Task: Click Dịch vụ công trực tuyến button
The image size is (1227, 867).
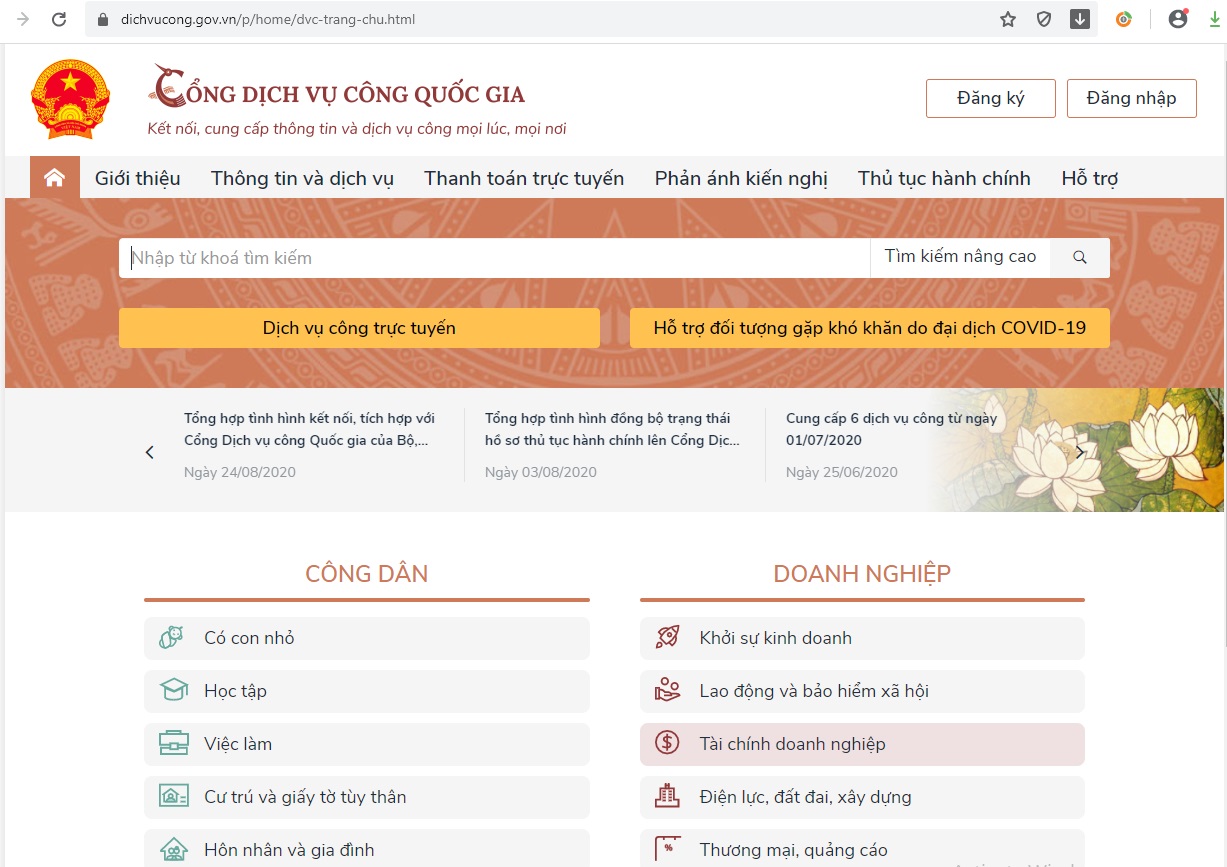Action: click(x=359, y=328)
